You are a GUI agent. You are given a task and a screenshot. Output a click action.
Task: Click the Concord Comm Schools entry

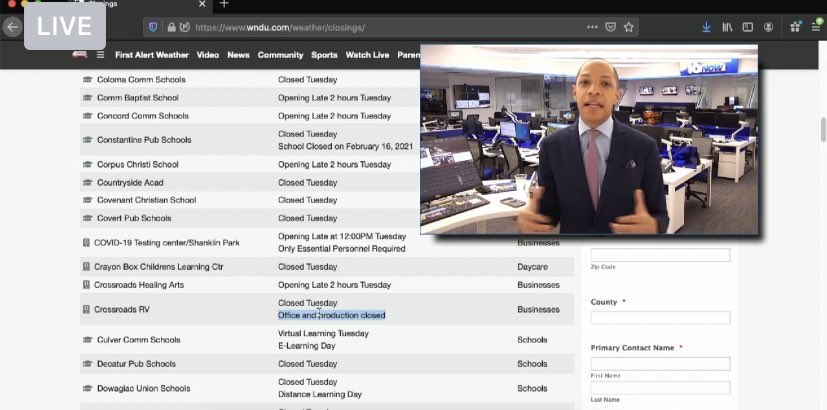pyautogui.click(x=143, y=116)
